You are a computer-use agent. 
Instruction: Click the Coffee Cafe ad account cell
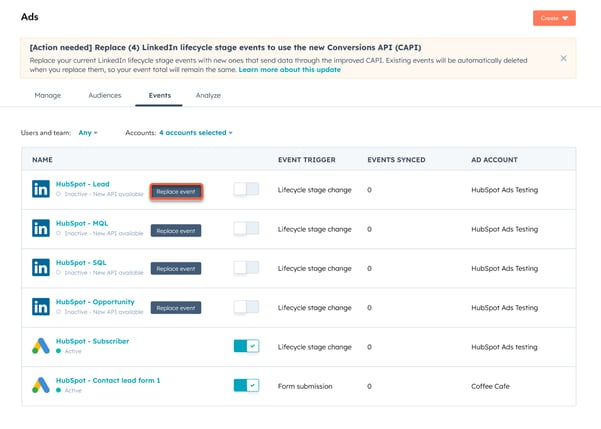[x=490, y=386]
